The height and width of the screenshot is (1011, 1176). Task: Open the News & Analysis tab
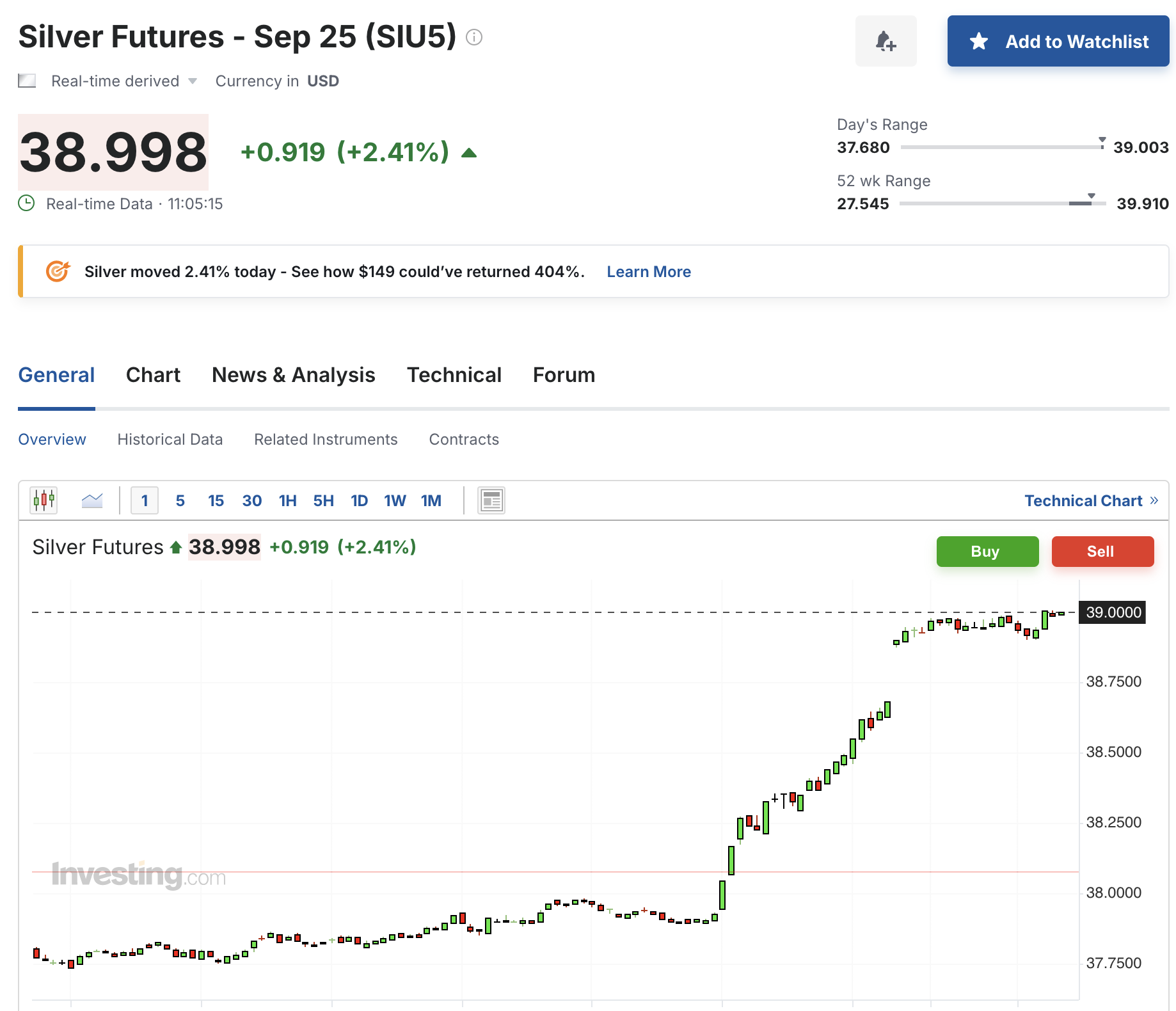293,375
